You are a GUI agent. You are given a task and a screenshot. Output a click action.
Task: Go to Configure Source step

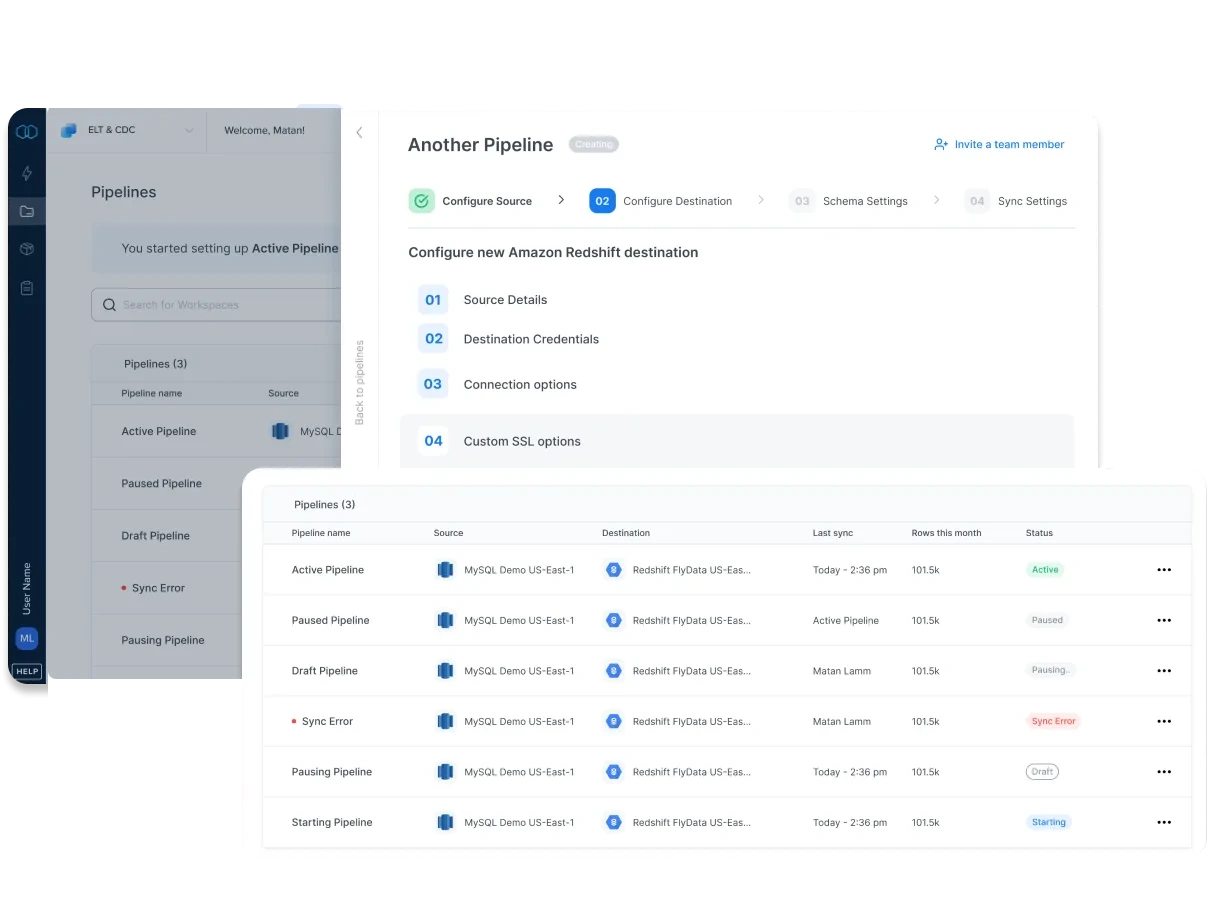tap(487, 201)
